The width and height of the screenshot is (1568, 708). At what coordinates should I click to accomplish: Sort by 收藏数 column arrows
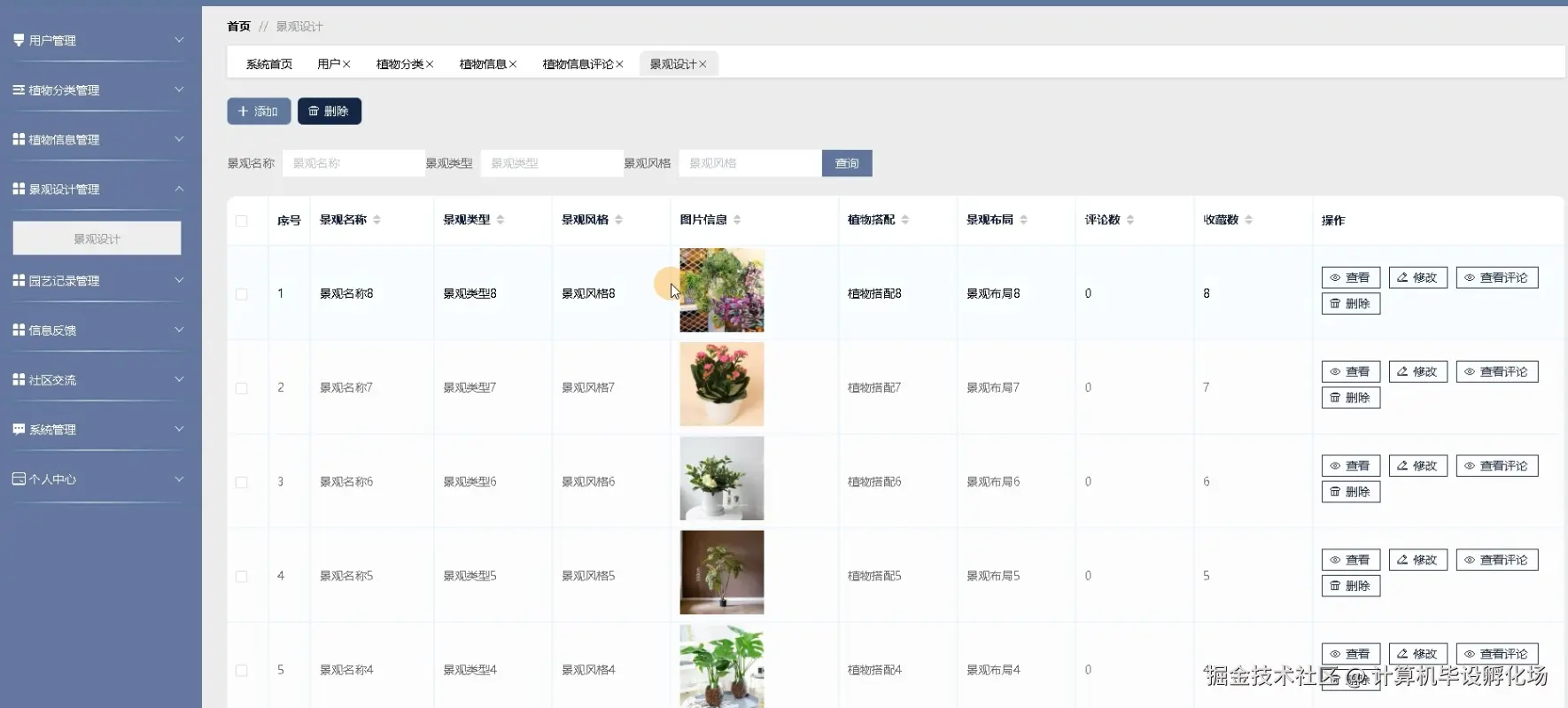pyautogui.click(x=1248, y=220)
